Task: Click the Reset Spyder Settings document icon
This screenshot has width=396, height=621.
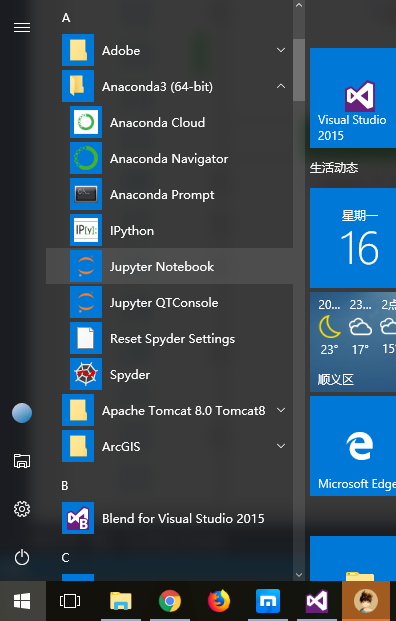Action: 86,338
